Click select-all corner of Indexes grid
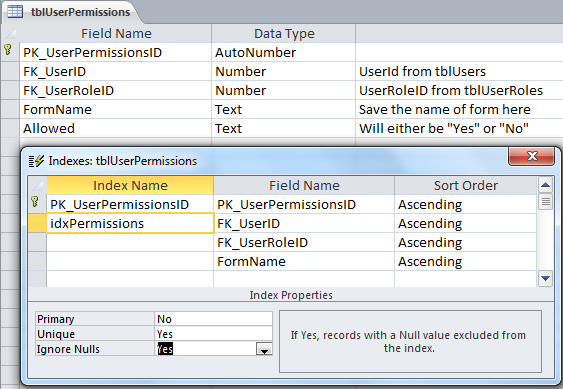This screenshot has height=389, width=563. pos(37,185)
